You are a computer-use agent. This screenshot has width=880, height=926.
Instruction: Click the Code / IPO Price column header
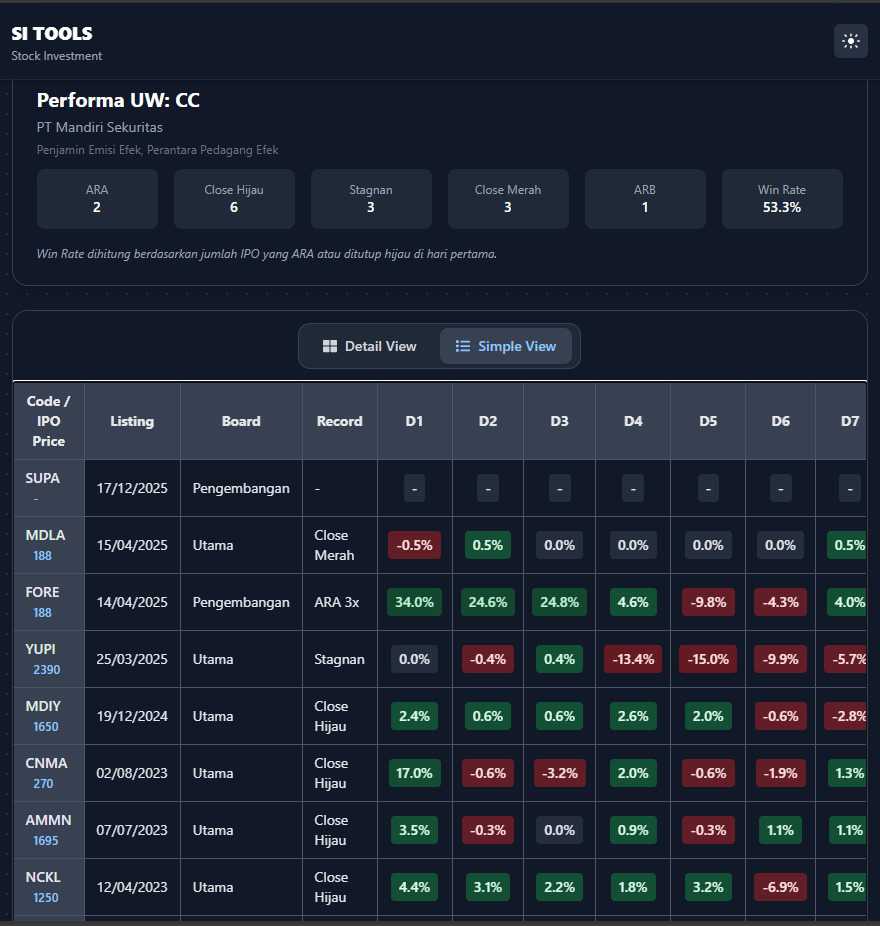tap(49, 421)
